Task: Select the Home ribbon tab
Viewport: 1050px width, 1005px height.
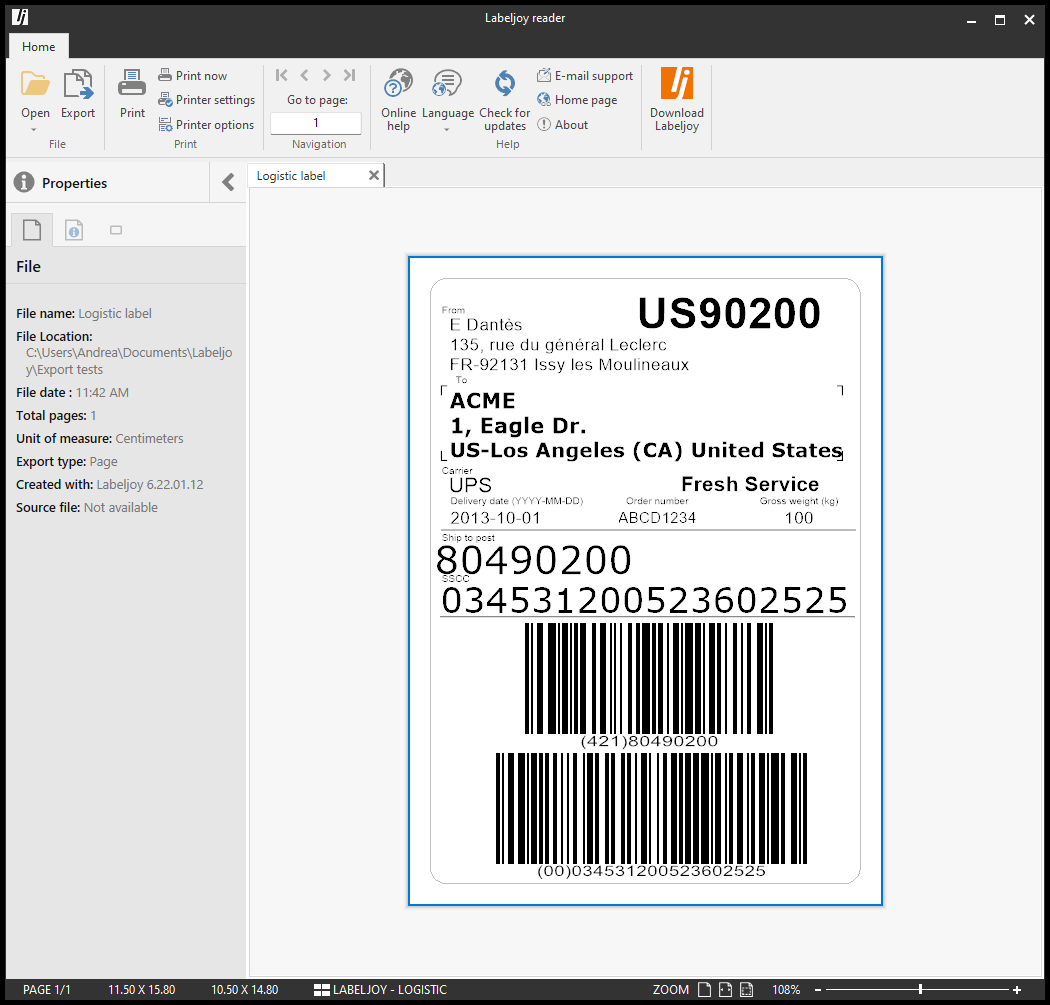Action: click(x=39, y=47)
